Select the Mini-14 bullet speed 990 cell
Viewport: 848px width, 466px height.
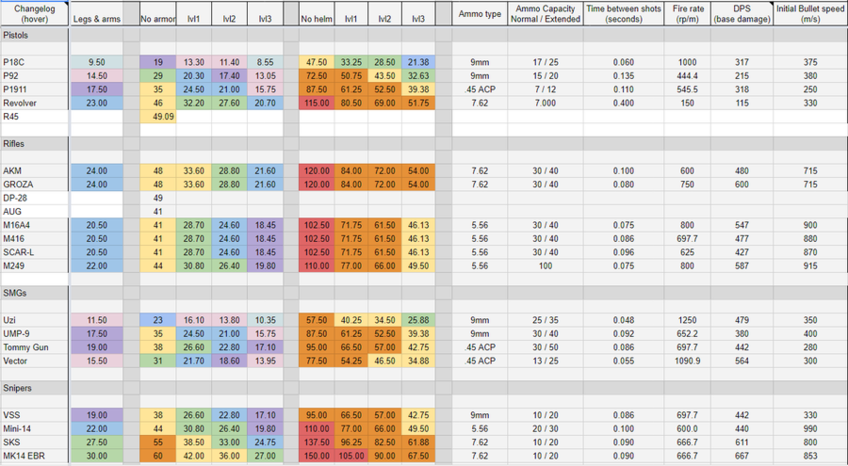click(810, 429)
